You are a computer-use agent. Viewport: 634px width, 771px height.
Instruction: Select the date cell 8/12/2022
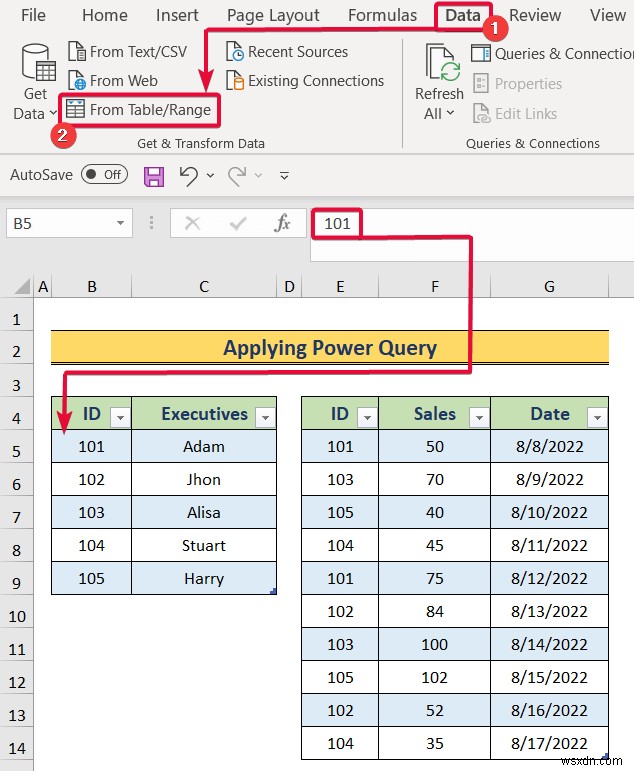549,578
